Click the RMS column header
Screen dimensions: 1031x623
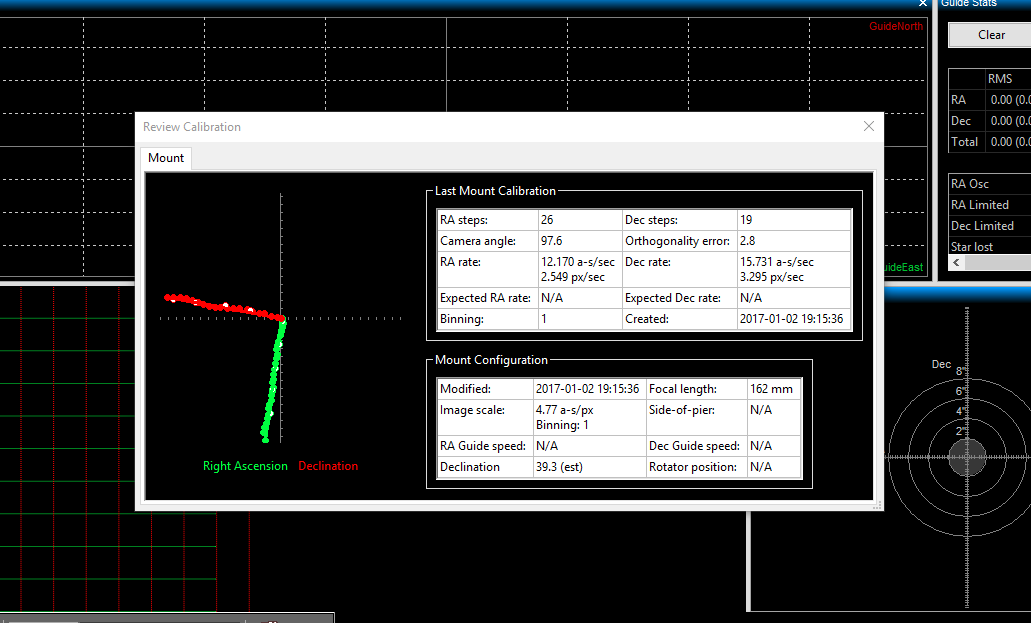(x=1000, y=79)
